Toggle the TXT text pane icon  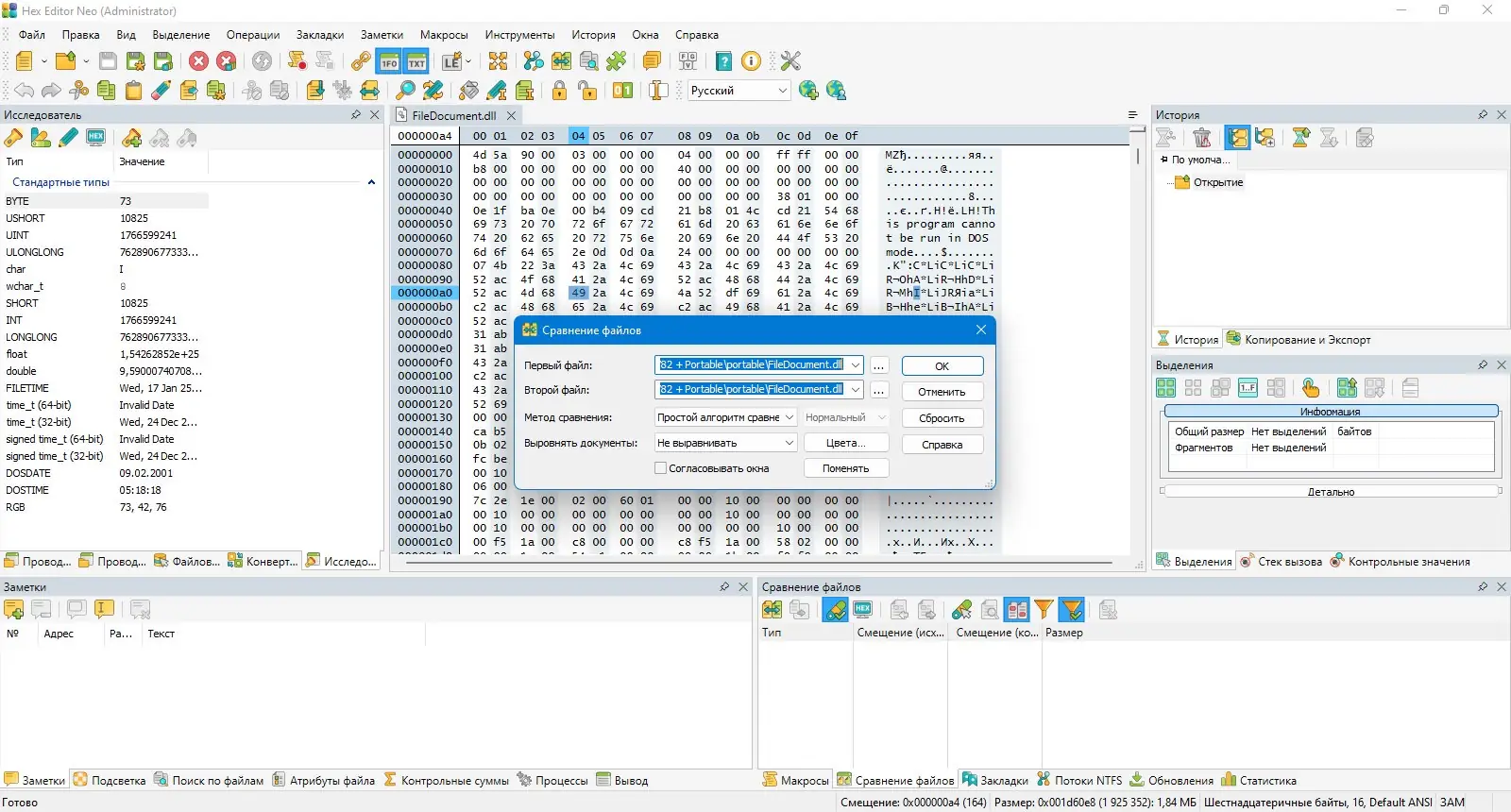tap(416, 61)
